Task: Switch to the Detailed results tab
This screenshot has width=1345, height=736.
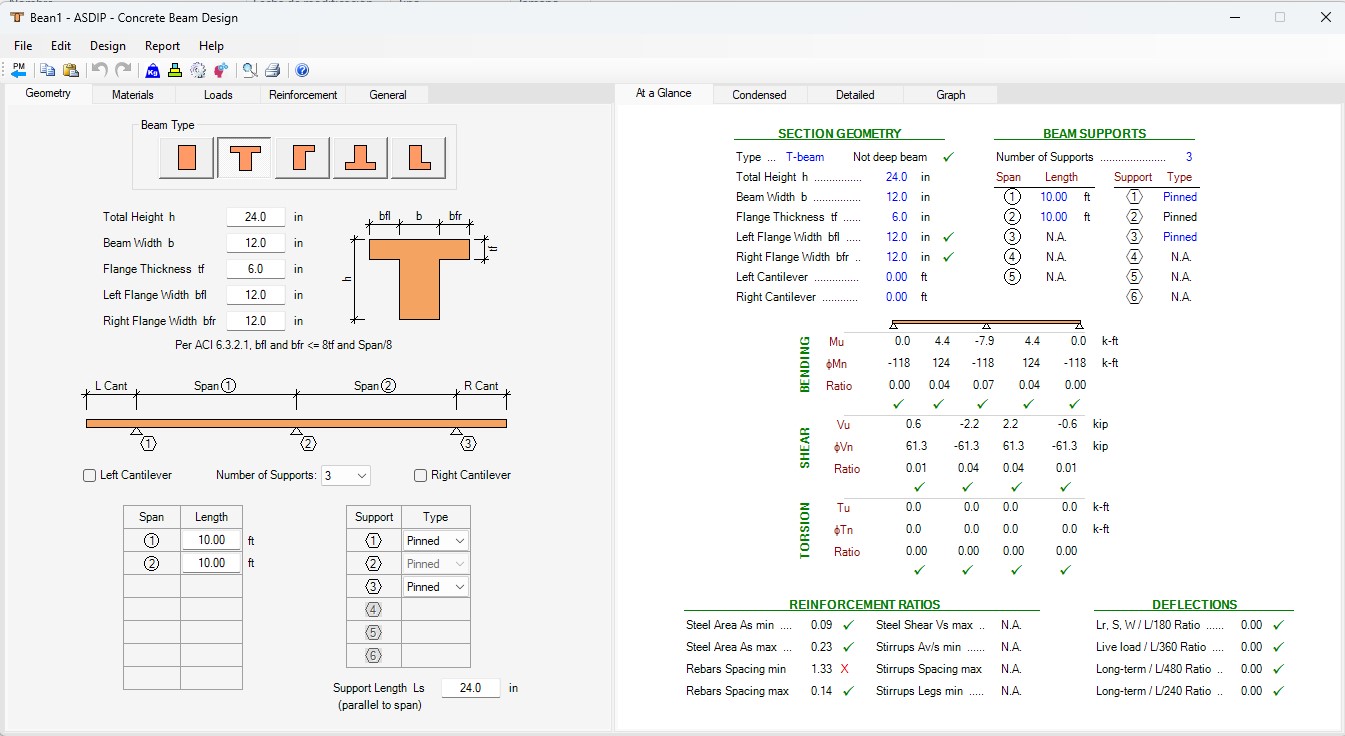Action: (855, 95)
